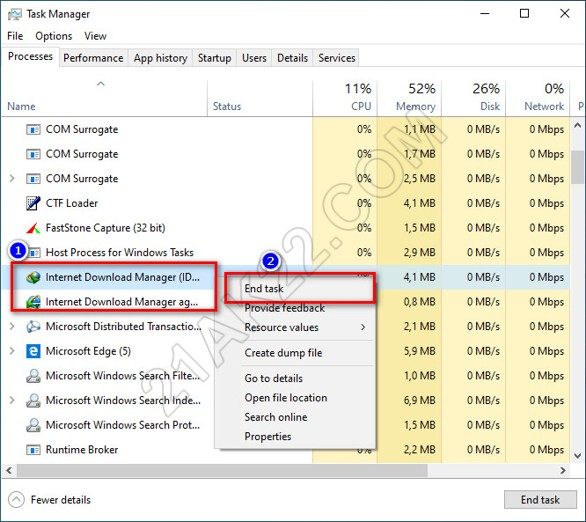Switch to the Services tab
The height and width of the screenshot is (522, 586).
pyautogui.click(x=337, y=58)
